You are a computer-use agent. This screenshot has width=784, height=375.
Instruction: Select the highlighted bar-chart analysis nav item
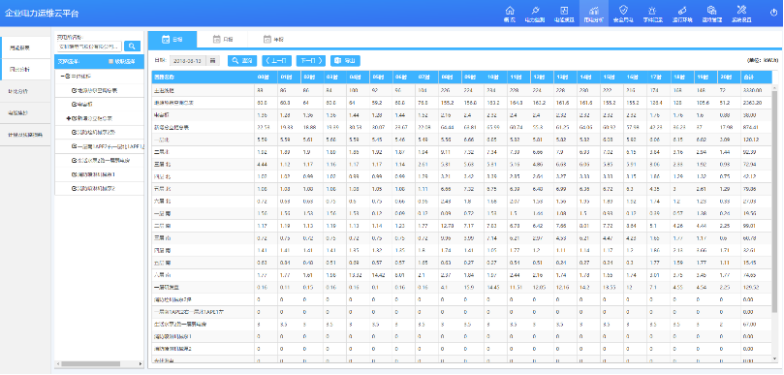594,13
